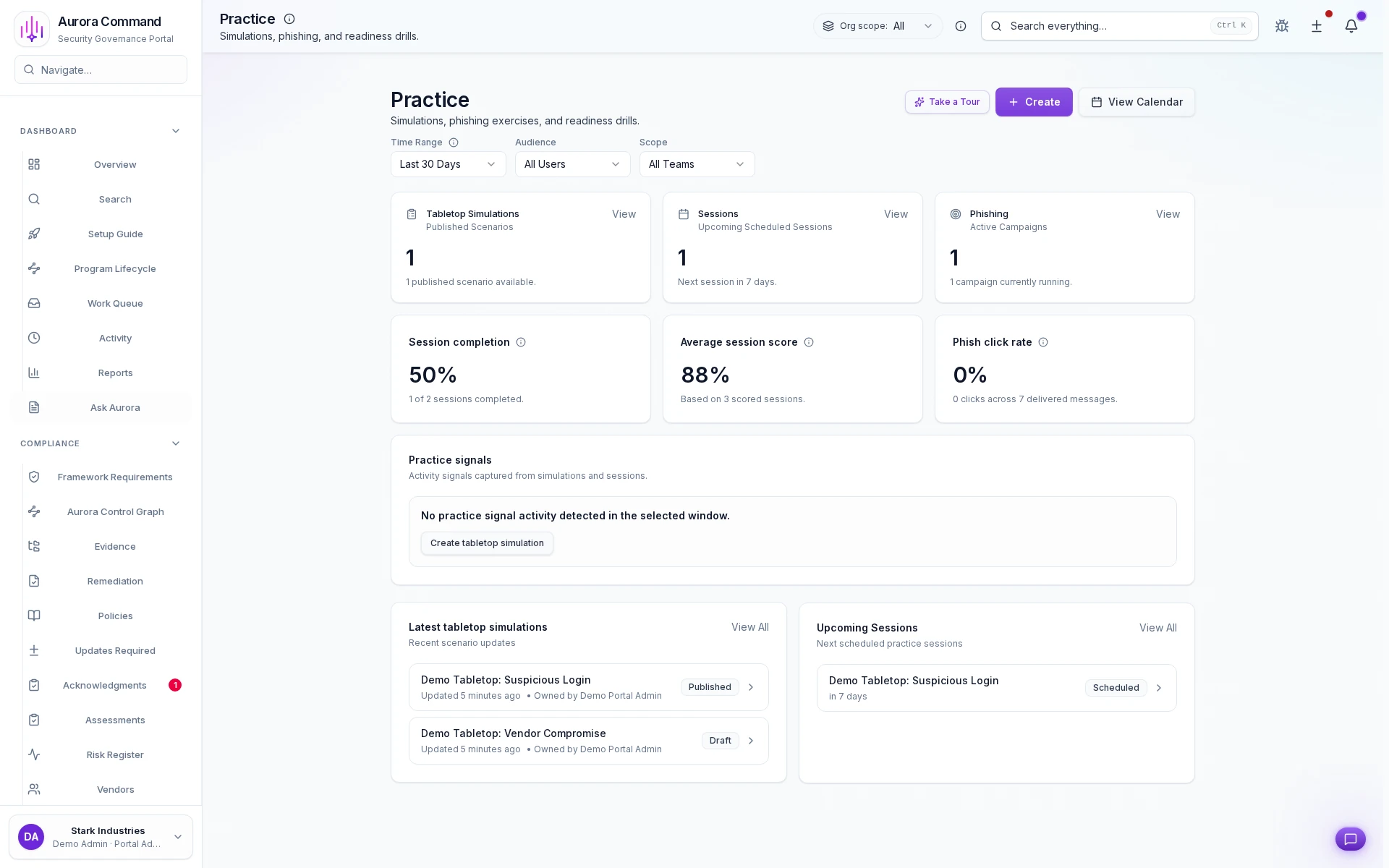Open the chat bubble widget
This screenshot has width=1389, height=868.
point(1350,839)
